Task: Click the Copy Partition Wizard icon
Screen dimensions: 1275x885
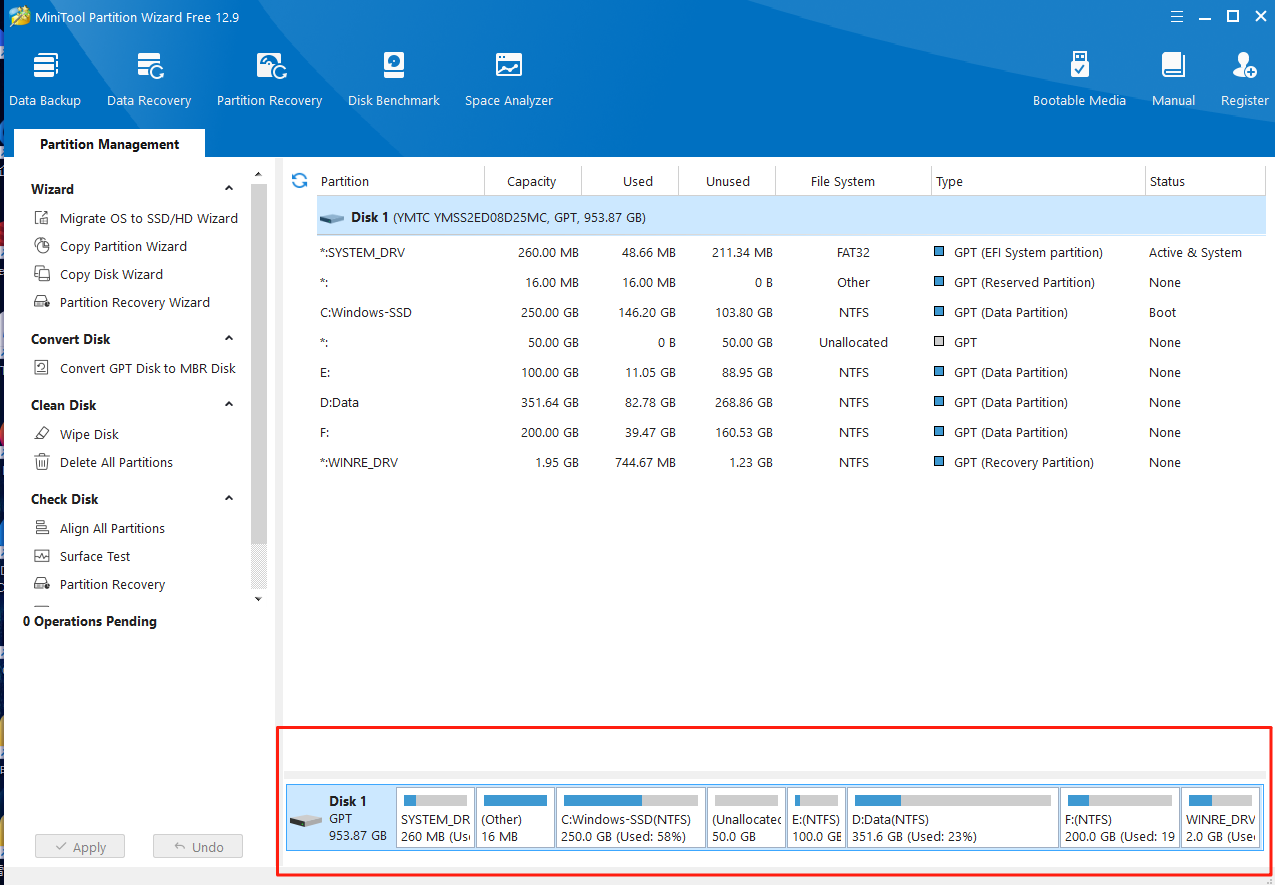Action: click(42, 246)
